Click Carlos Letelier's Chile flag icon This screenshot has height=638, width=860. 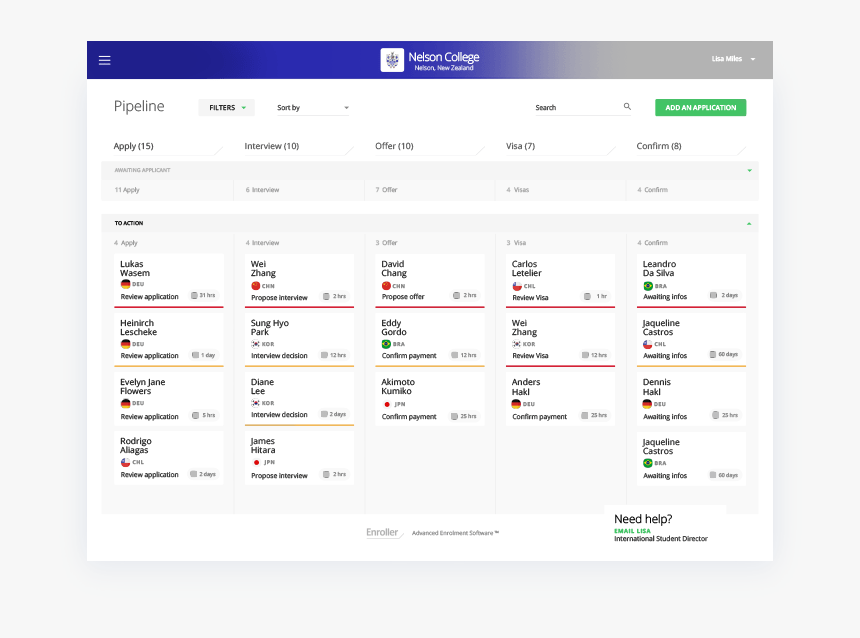517,286
